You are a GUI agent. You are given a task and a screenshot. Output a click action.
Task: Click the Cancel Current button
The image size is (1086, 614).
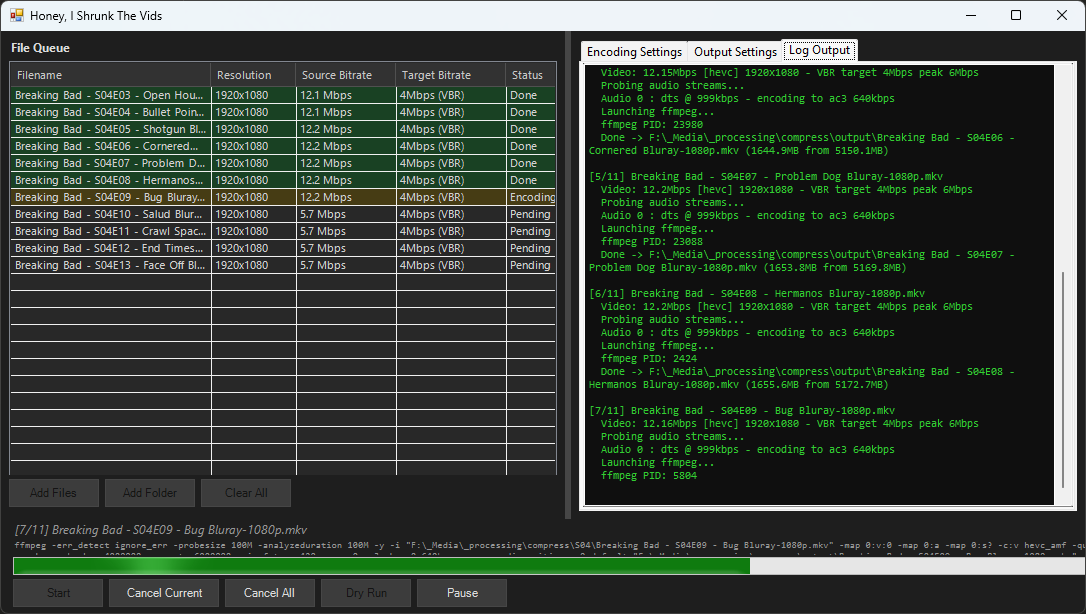pos(164,593)
